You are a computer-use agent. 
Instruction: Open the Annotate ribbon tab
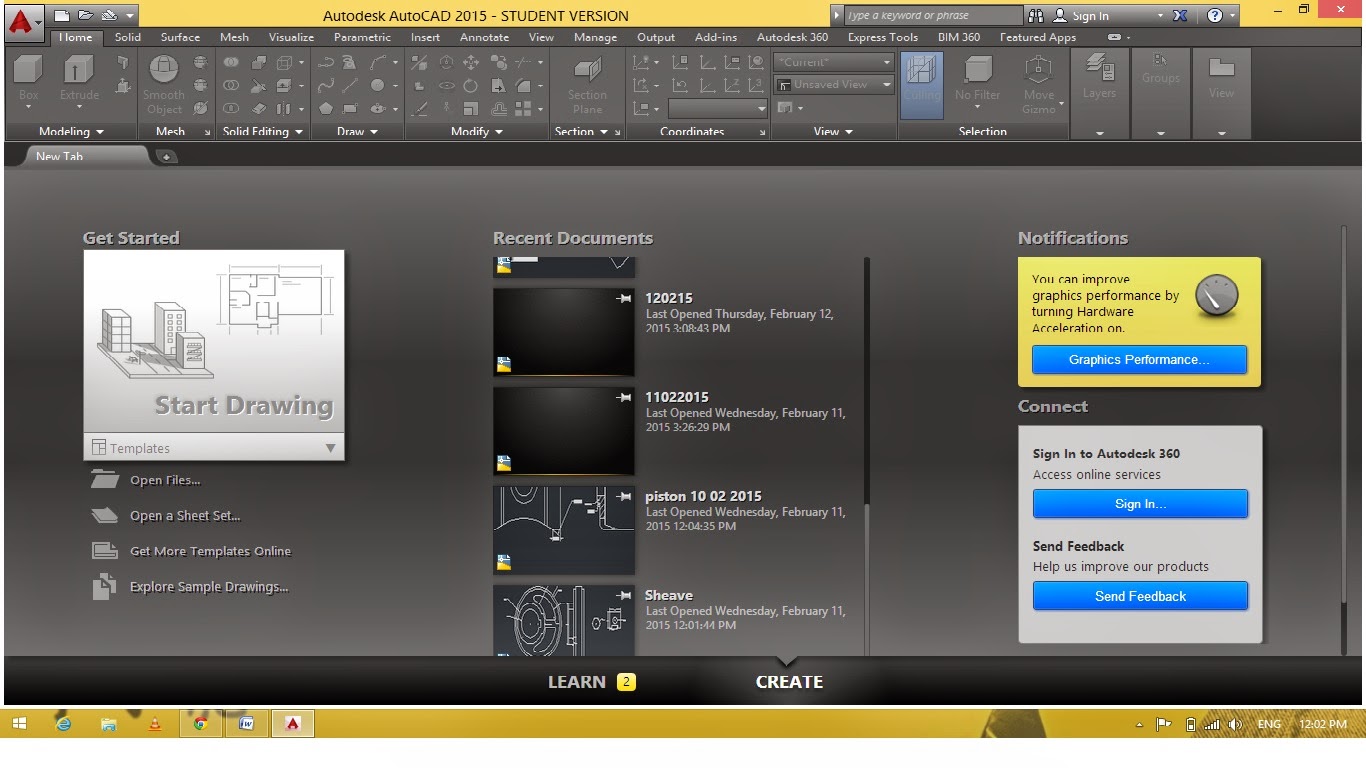point(484,37)
